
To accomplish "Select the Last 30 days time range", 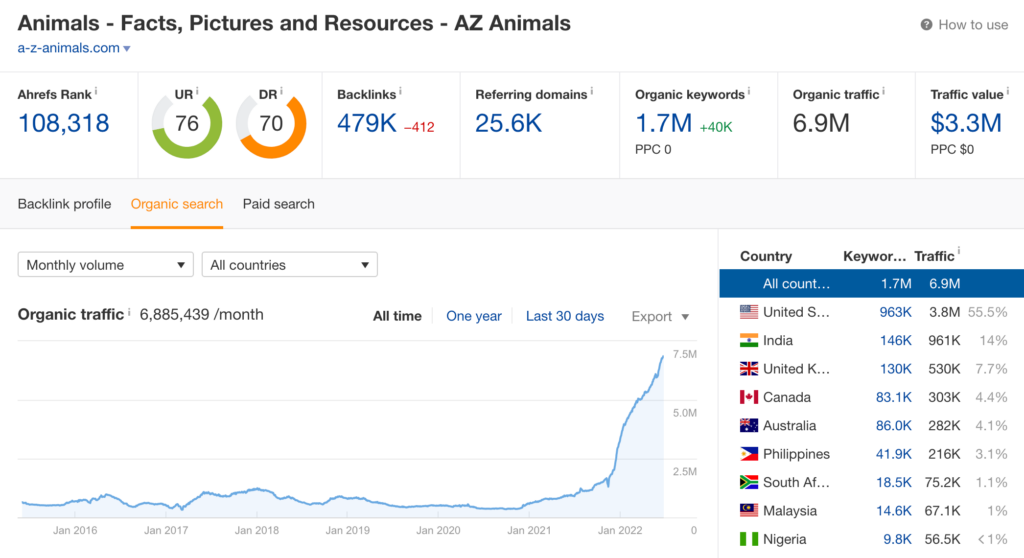I will [565, 316].
